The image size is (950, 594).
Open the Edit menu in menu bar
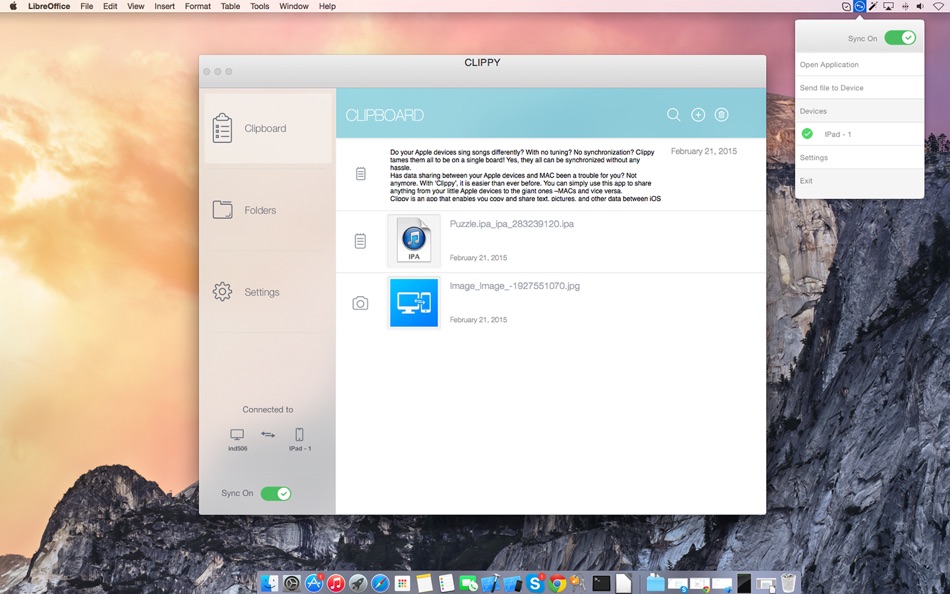(110, 6)
